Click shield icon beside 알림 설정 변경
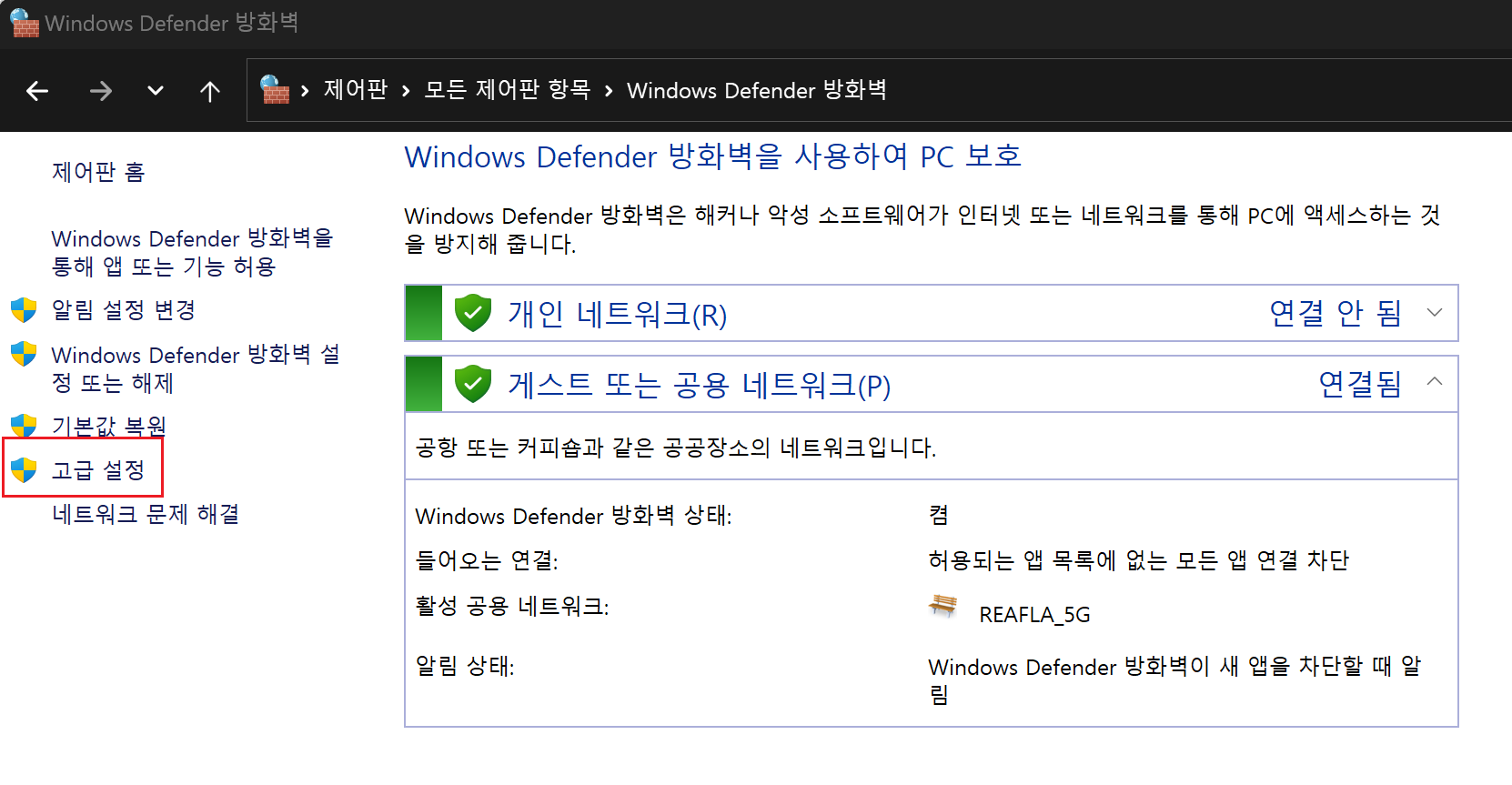Viewport: 1512px width, 785px height. click(24, 310)
